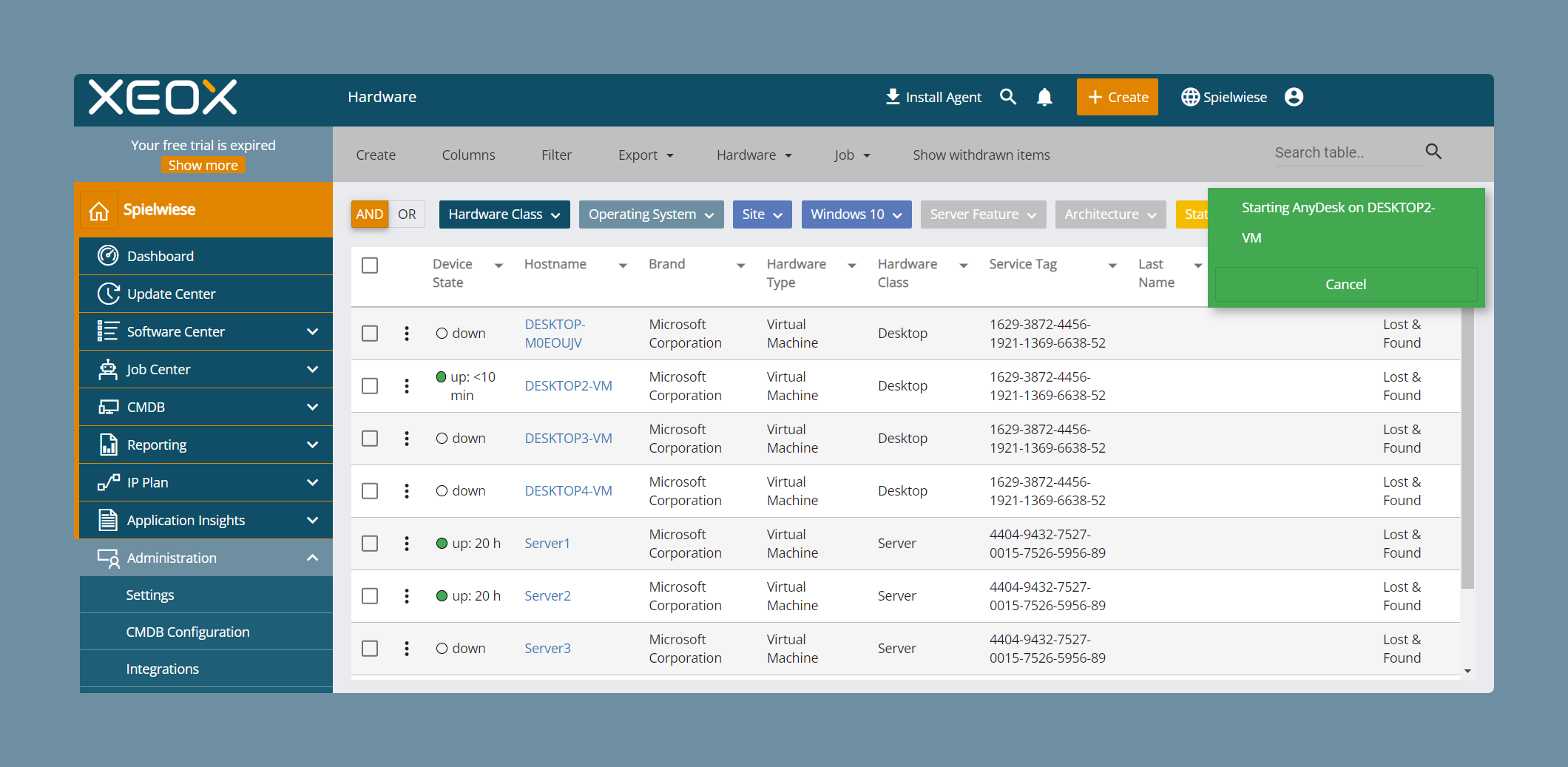Open the Export dropdown menu

646,155
